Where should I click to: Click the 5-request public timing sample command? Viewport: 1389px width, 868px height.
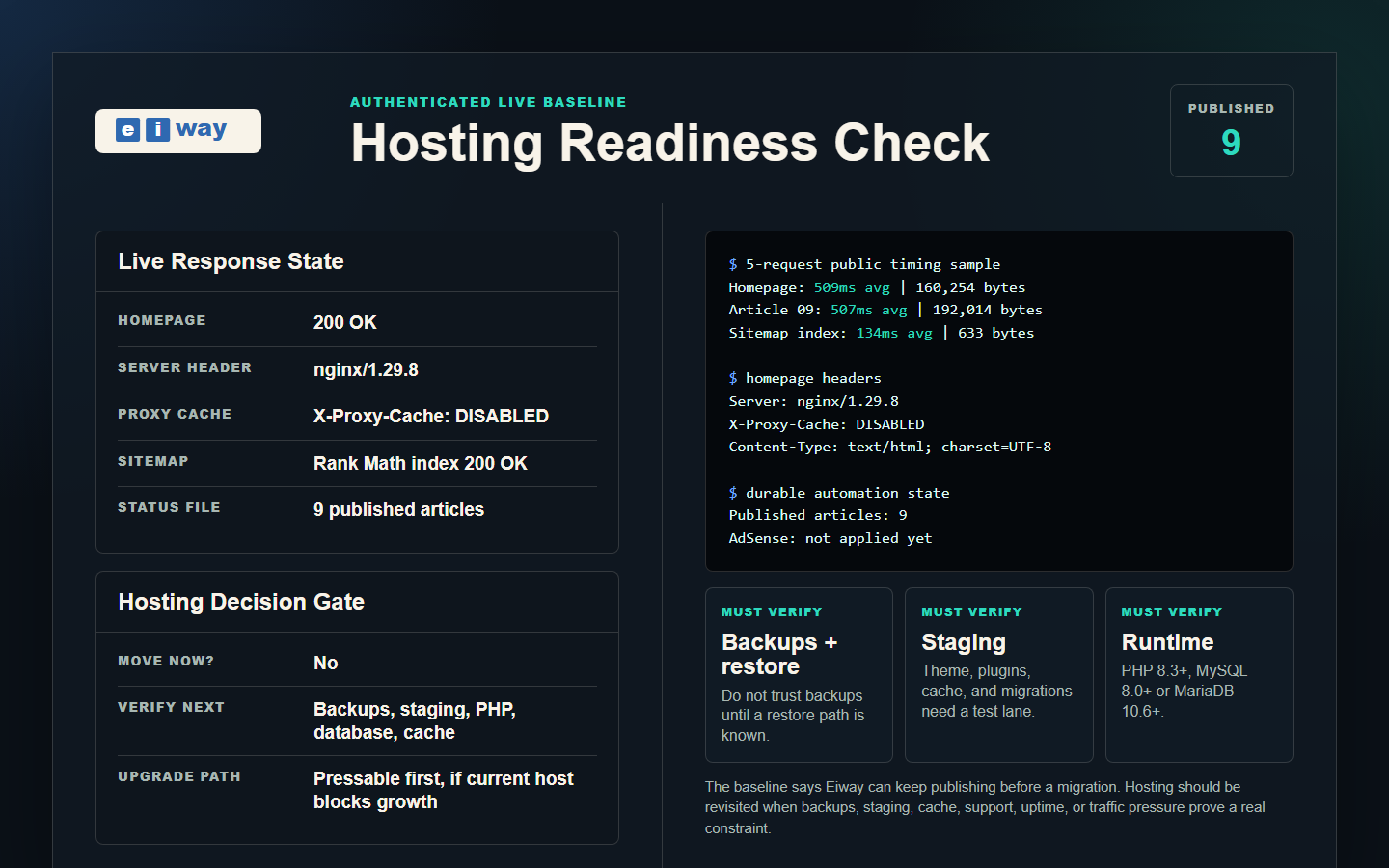(864, 264)
